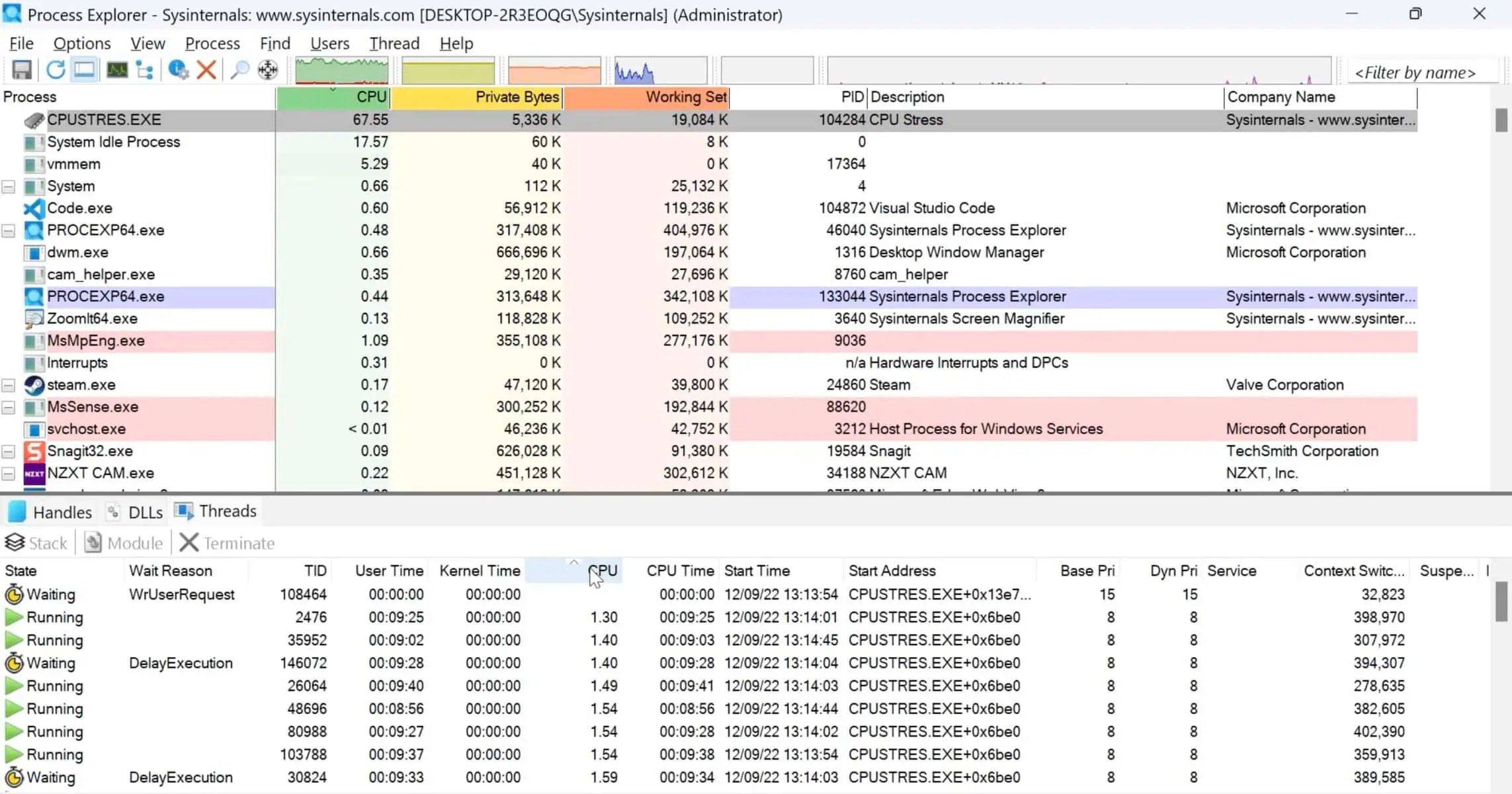Click the Refresh Now toolbar icon
This screenshot has height=794, width=1512.
[x=56, y=70]
